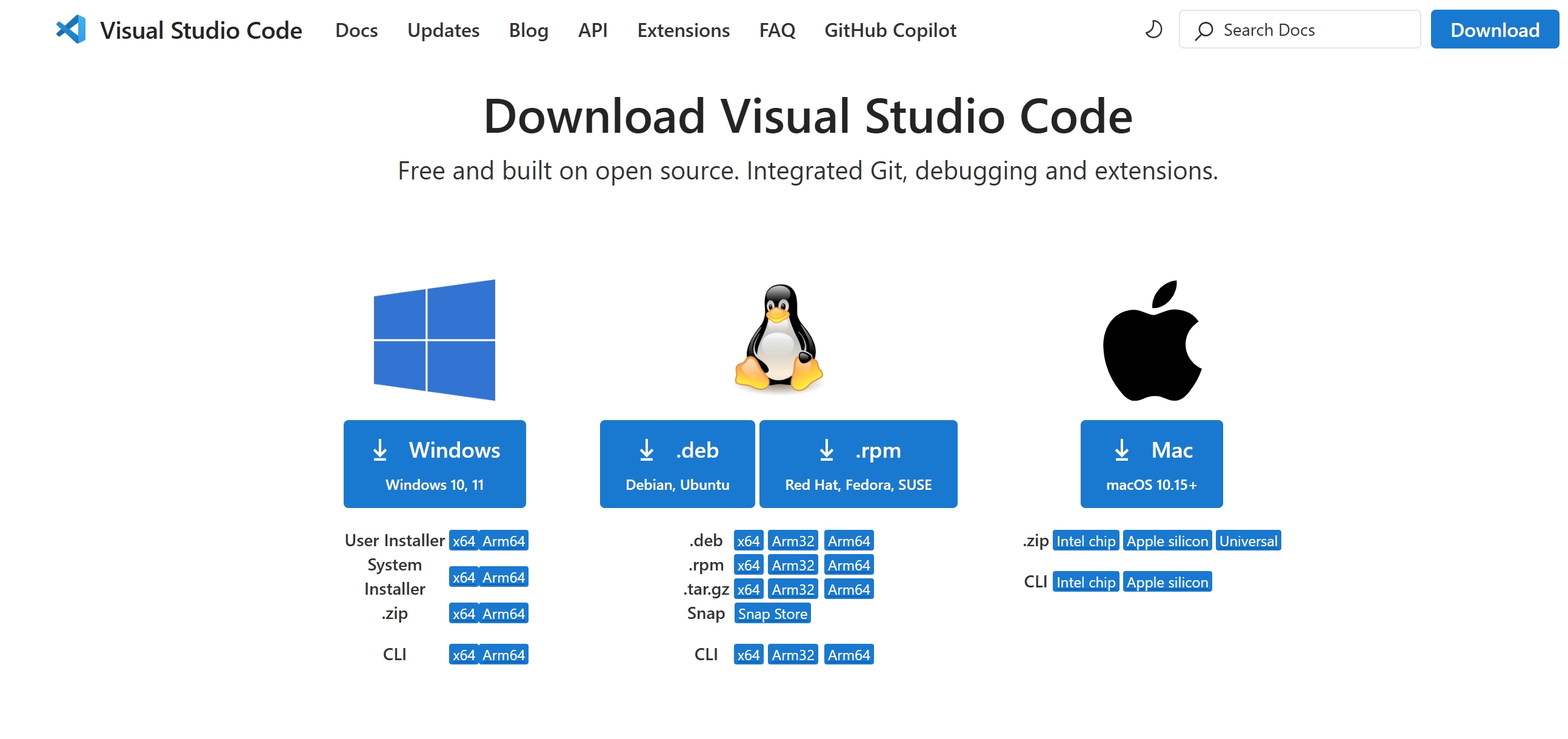Click the Windows logo image
1568x739 pixels.
click(x=434, y=339)
